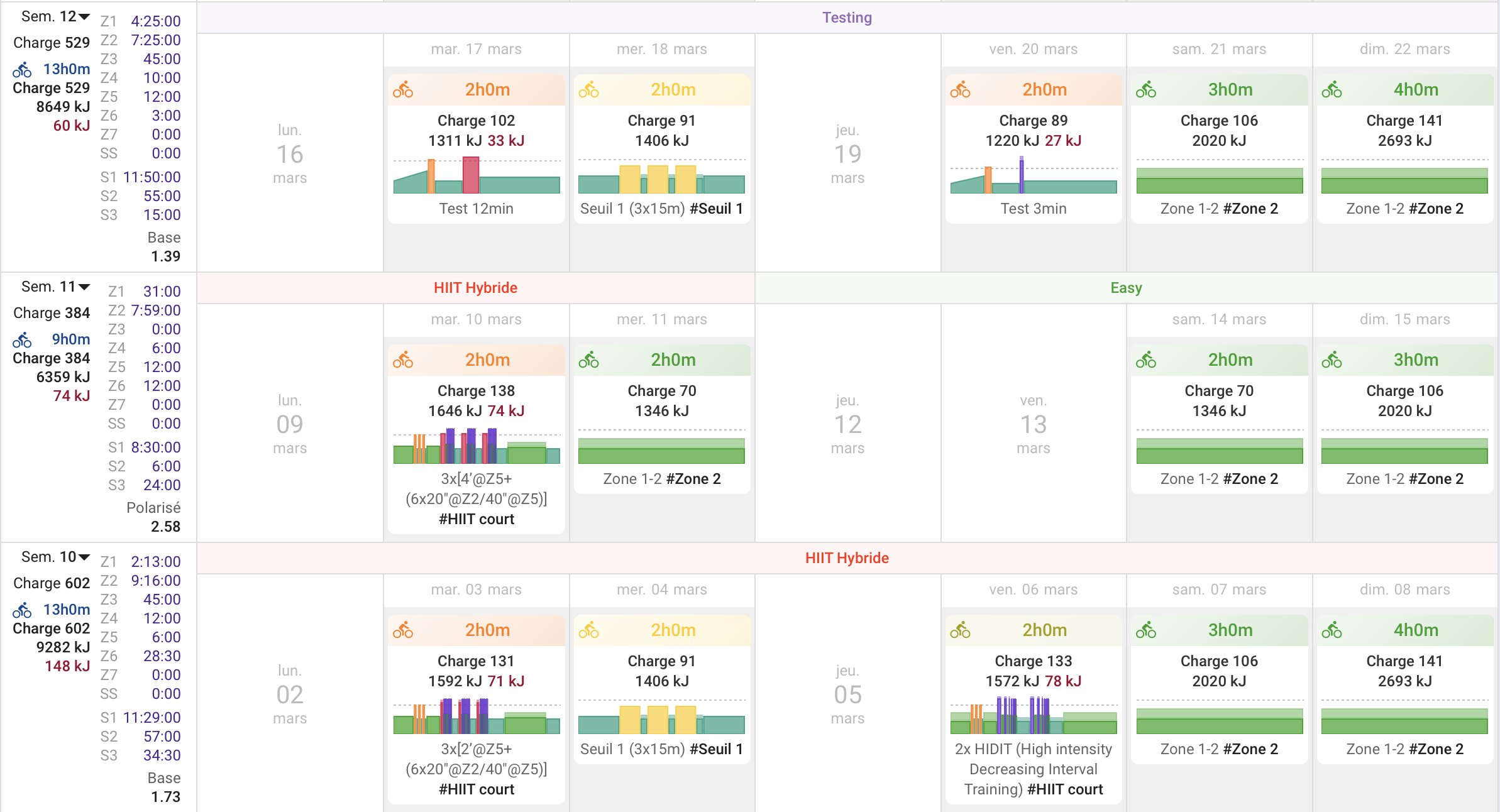Click HIIT Hybride header of week 10
The height and width of the screenshot is (812, 1500).
[846, 558]
